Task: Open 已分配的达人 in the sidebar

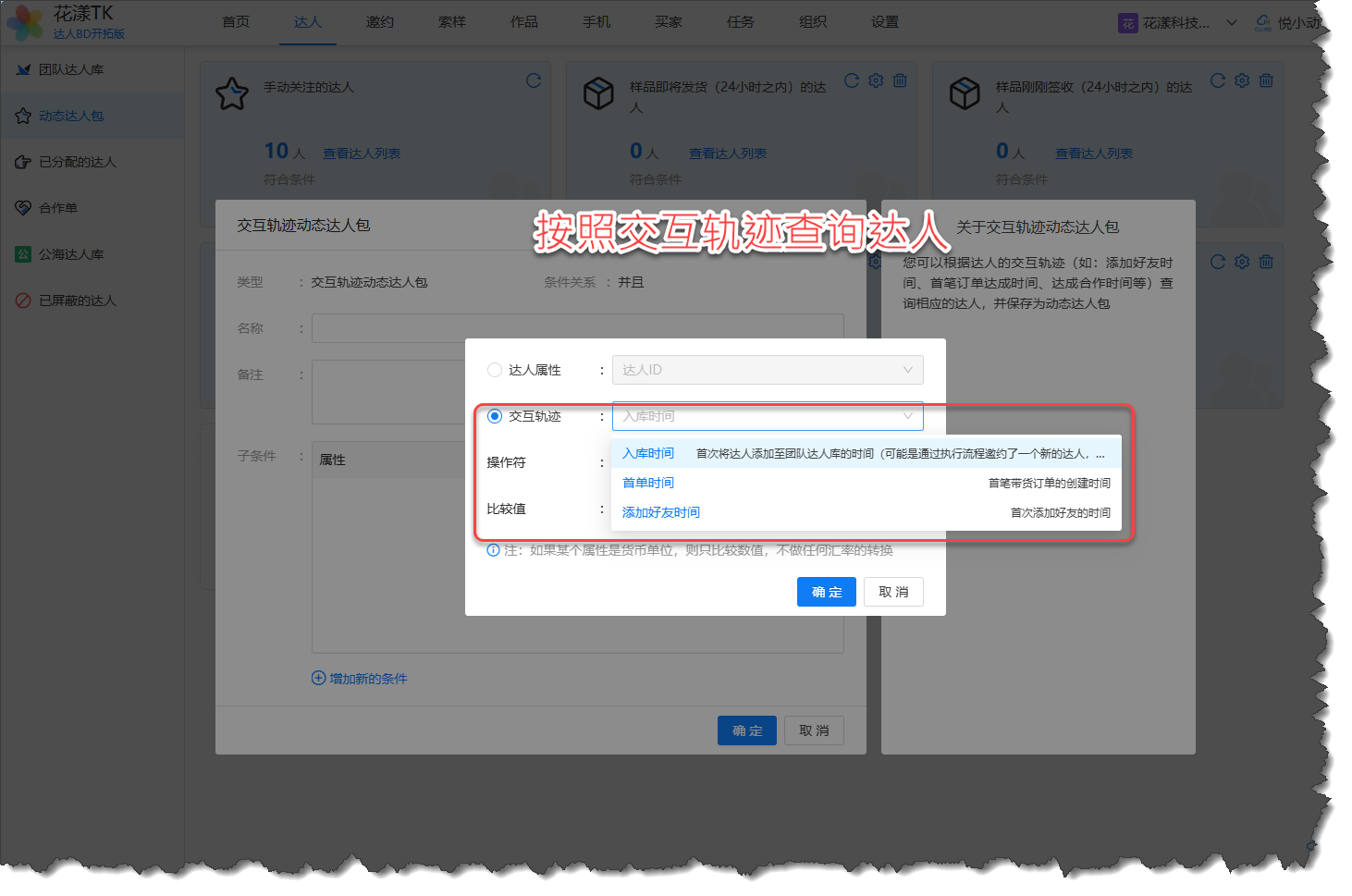Action: point(77,162)
